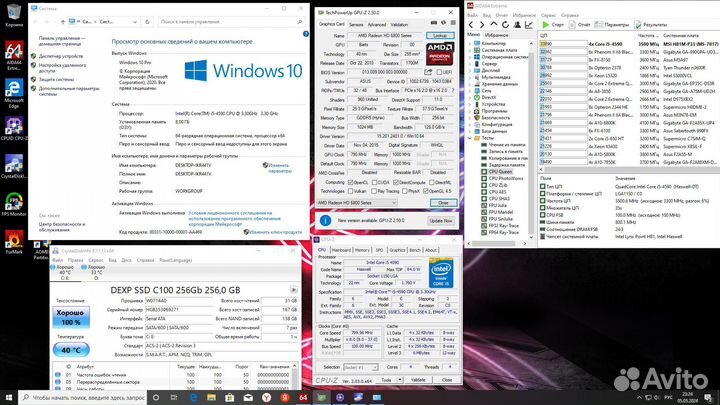Image resolution: width=720 pixels, height=405 pixels.
Task: Open GPU-Z graphics card selection dropdown
Action: [x=357, y=202]
